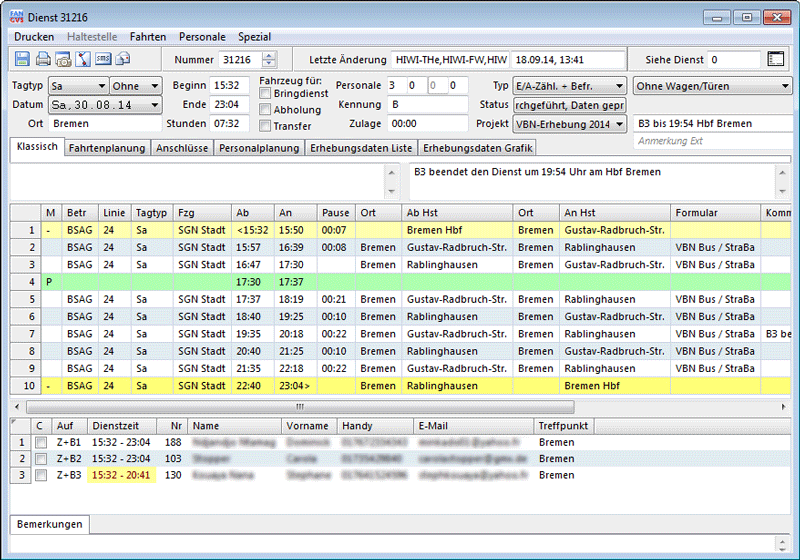800x560 pixels.
Task: Click the Treffpunkt column header
Action: tap(563, 426)
